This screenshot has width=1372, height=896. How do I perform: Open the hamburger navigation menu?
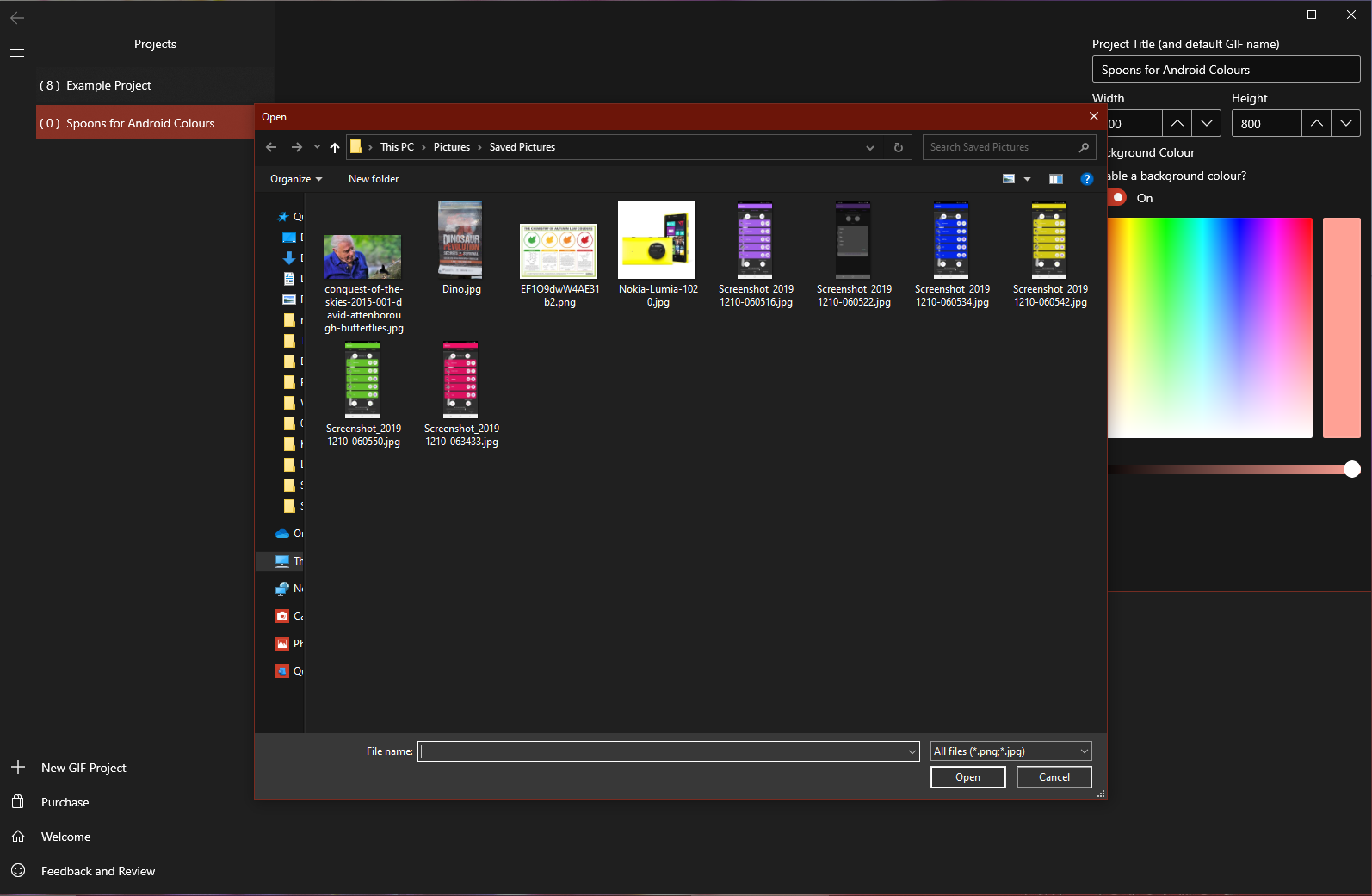pos(17,53)
